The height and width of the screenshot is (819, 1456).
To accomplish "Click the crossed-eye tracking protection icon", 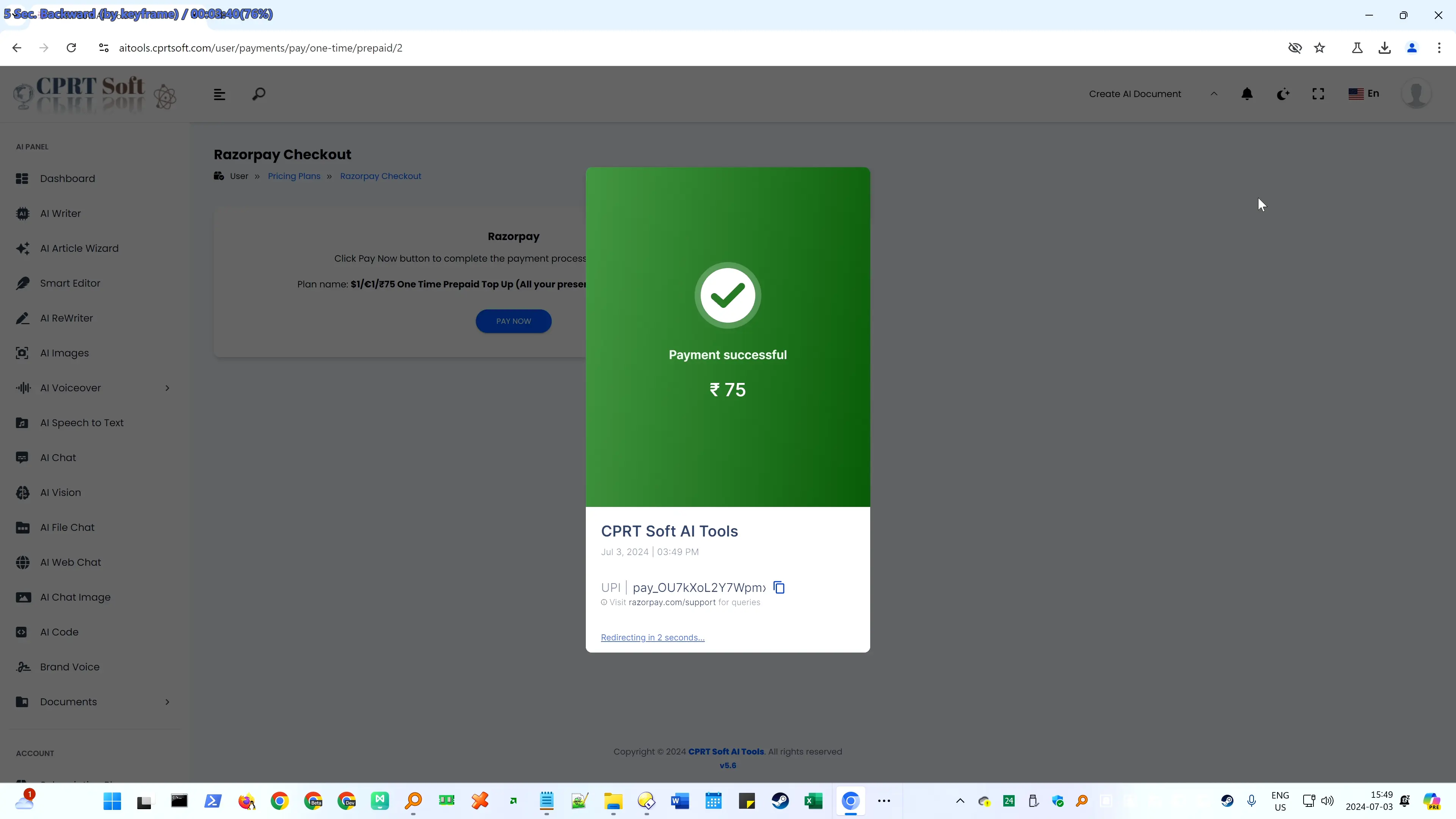I will click(1294, 48).
